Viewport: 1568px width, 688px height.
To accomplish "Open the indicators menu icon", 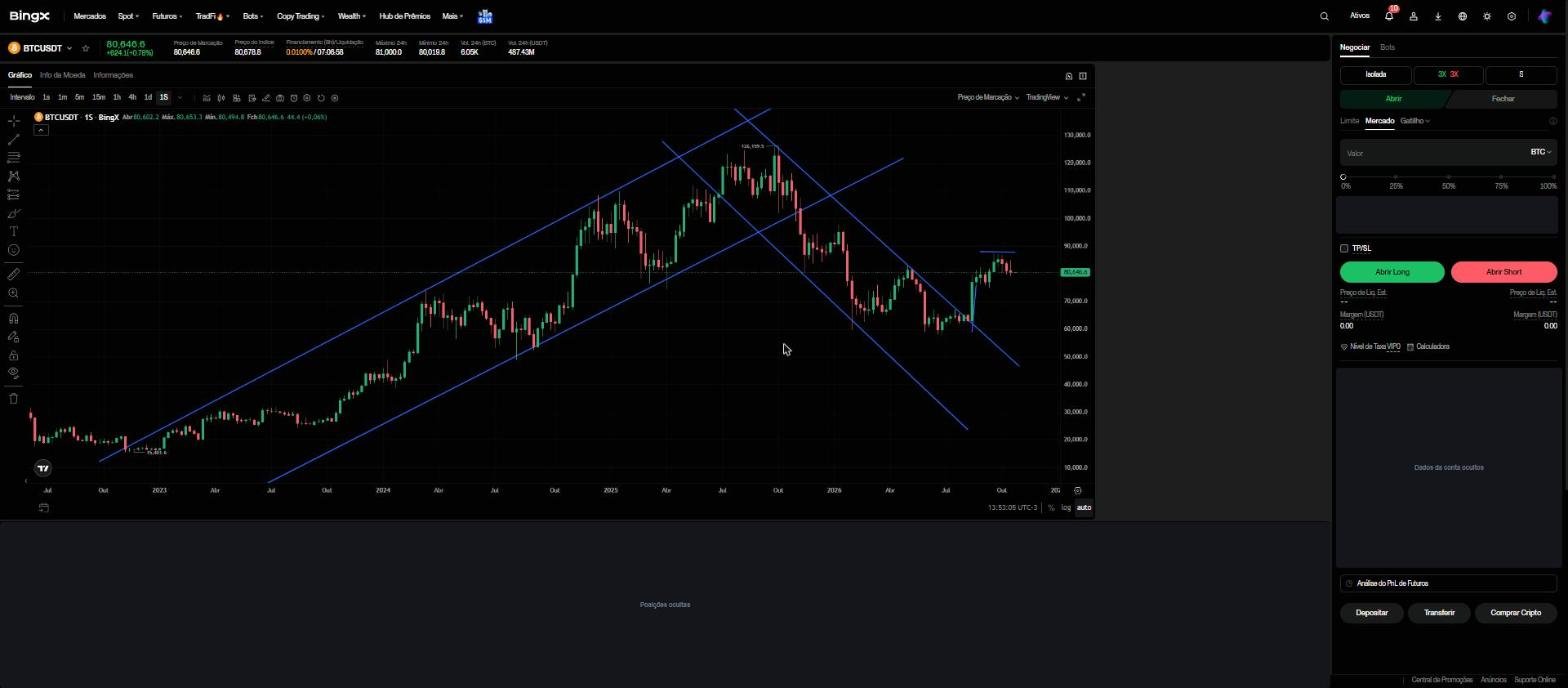I will tap(206, 97).
